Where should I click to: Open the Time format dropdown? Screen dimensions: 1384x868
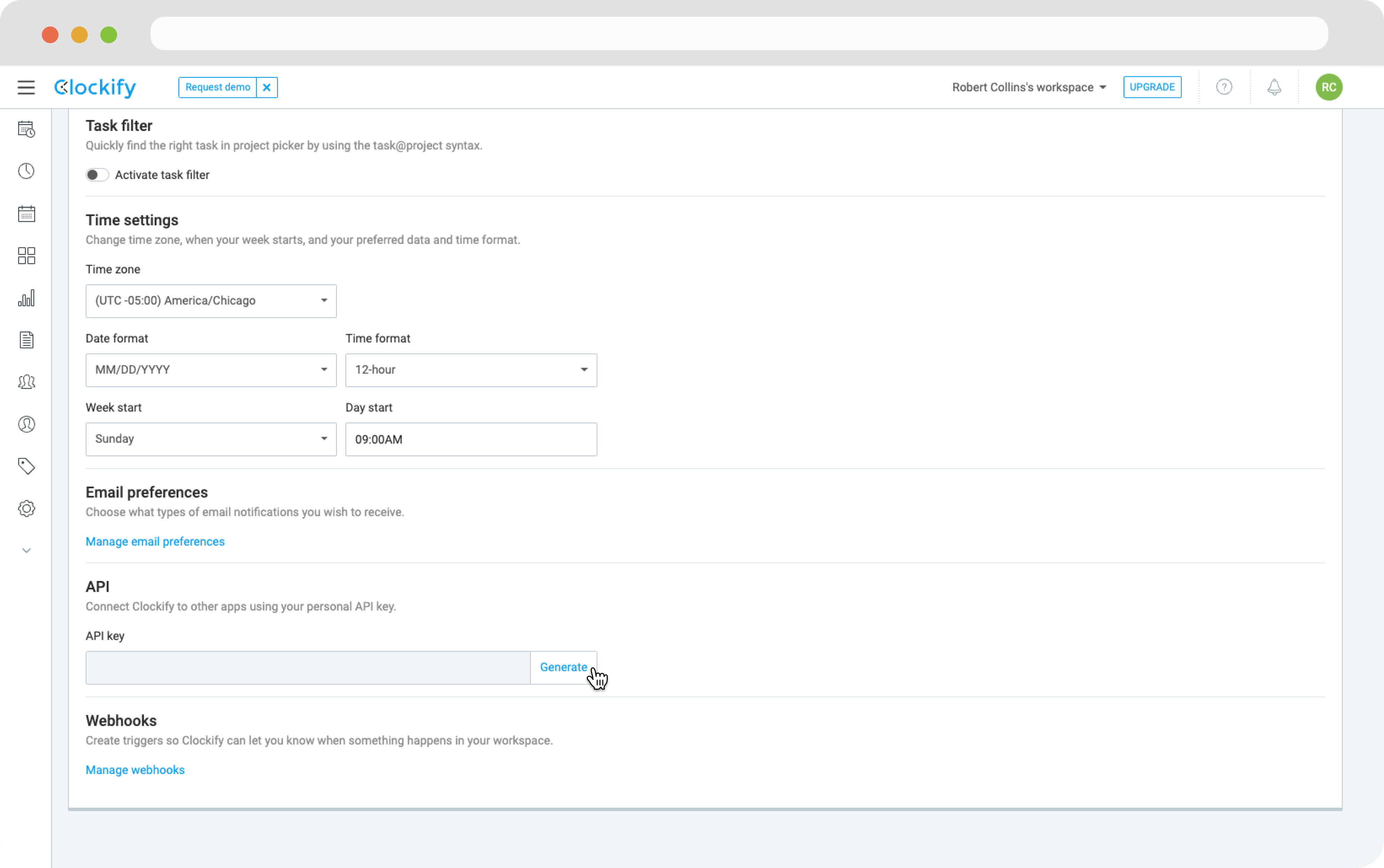[x=471, y=370]
